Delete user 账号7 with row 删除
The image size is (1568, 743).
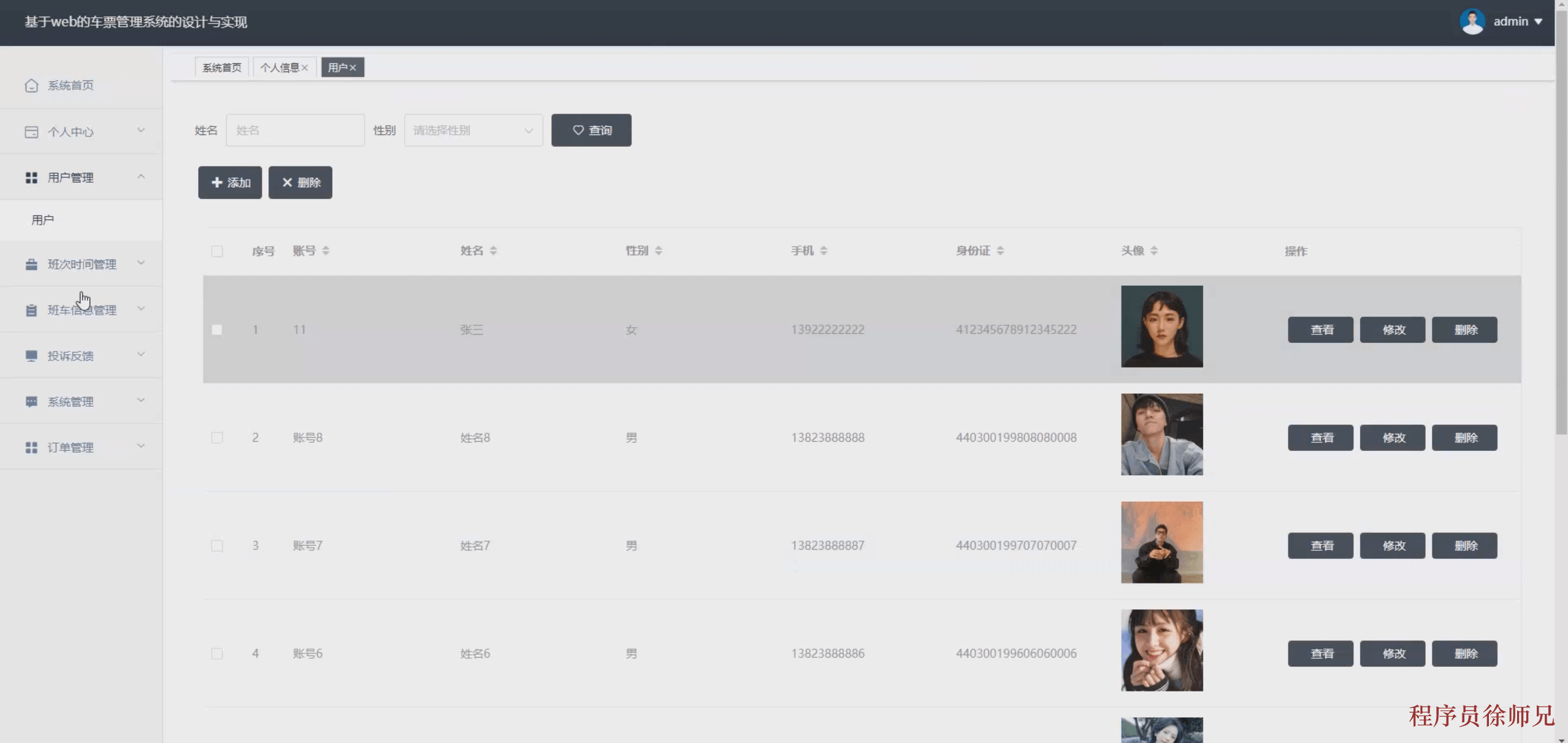[x=1464, y=546]
